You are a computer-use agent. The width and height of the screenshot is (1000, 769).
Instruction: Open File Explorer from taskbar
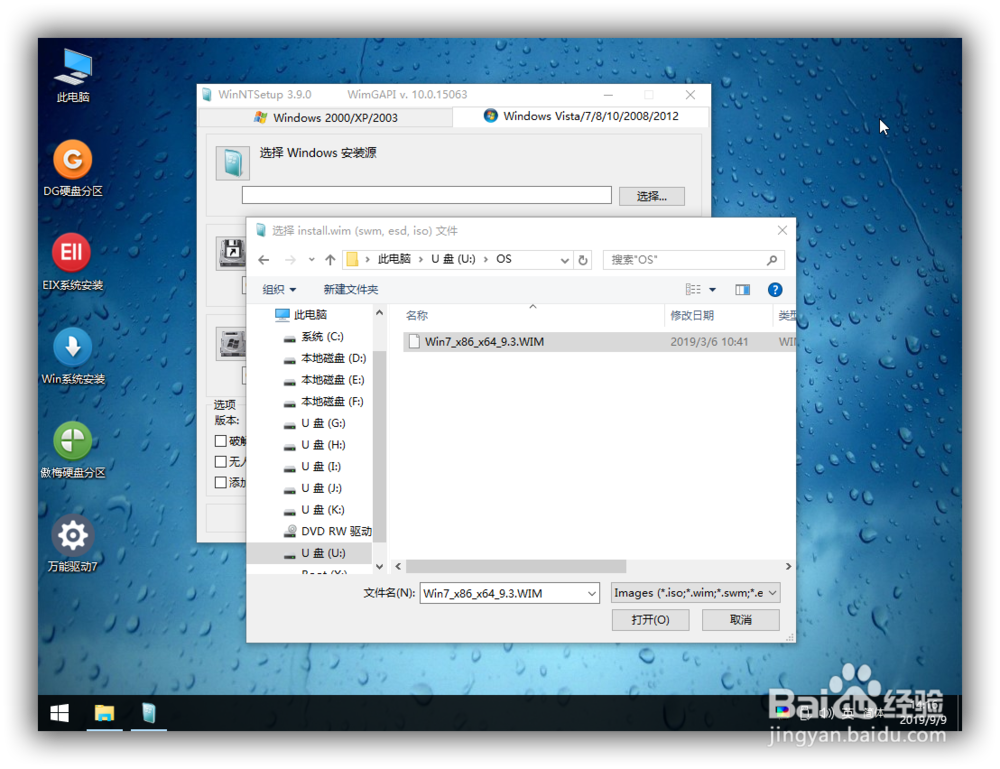tap(104, 713)
